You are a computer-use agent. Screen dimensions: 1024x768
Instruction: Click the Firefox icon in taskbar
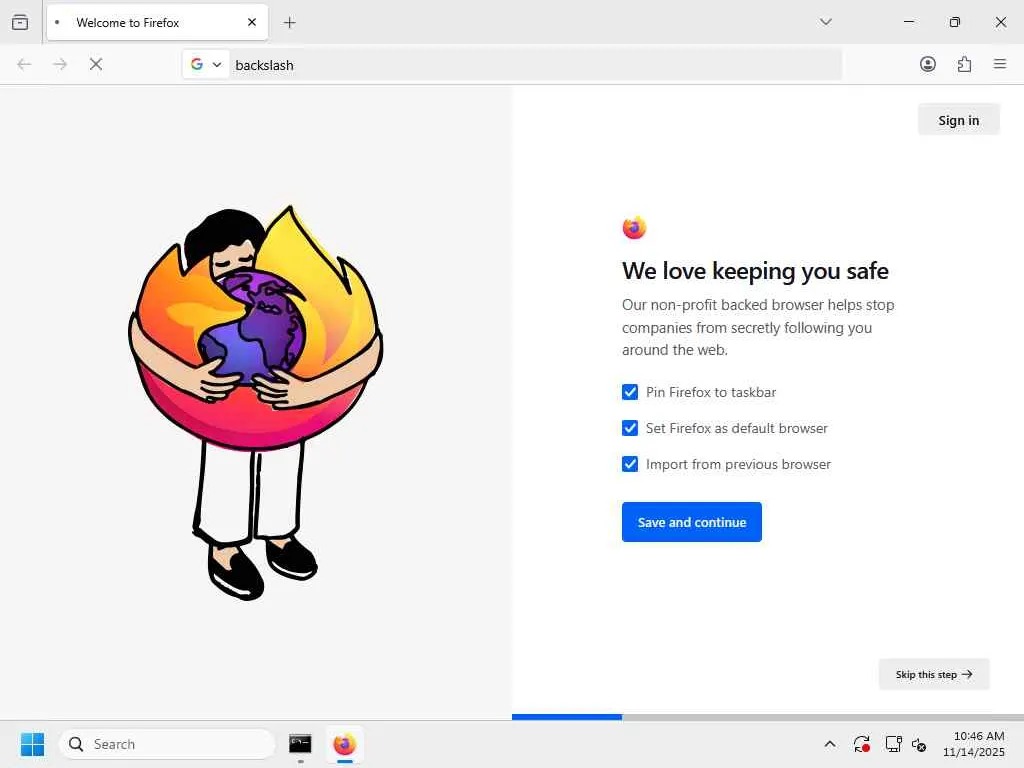tap(345, 744)
